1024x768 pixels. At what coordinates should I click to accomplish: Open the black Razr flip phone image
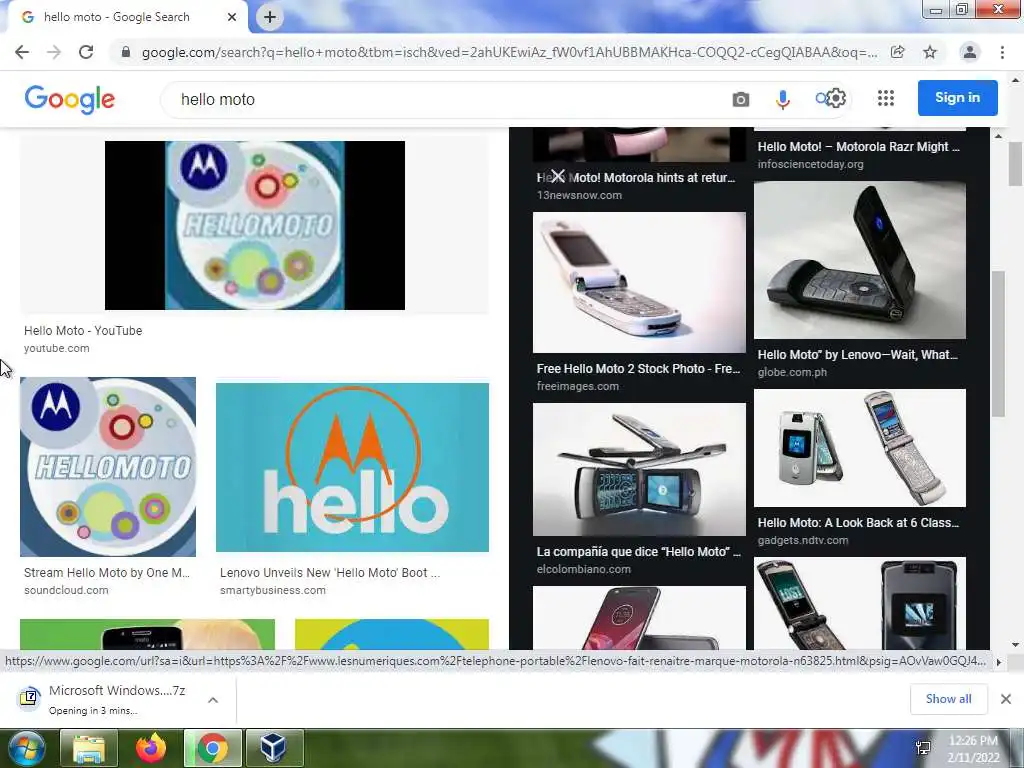pyautogui.click(x=860, y=260)
